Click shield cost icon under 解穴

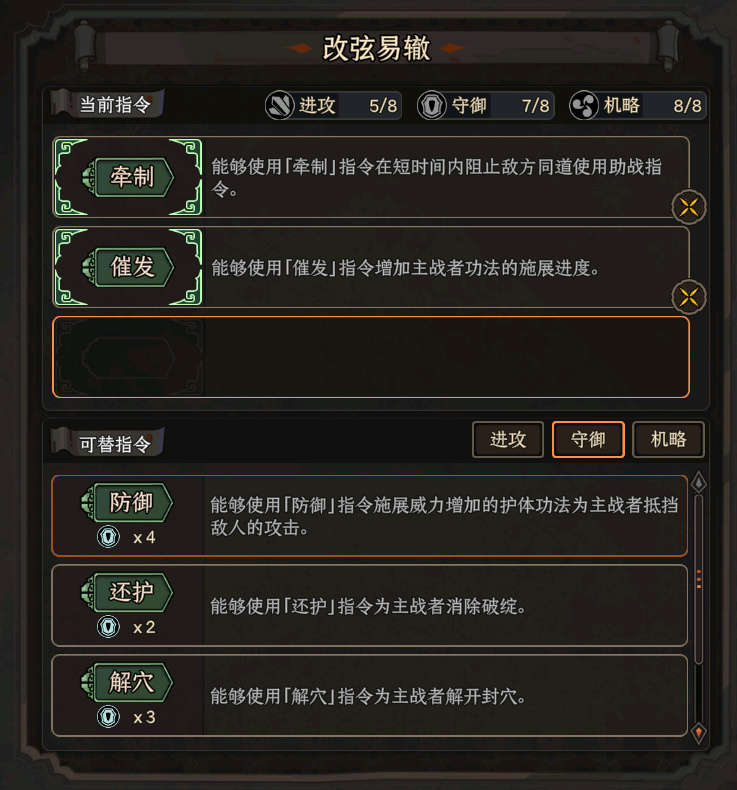(108, 717)
